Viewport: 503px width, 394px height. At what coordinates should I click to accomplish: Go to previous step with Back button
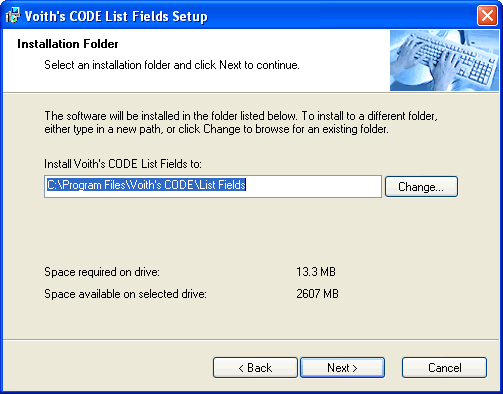click(255, 368)
